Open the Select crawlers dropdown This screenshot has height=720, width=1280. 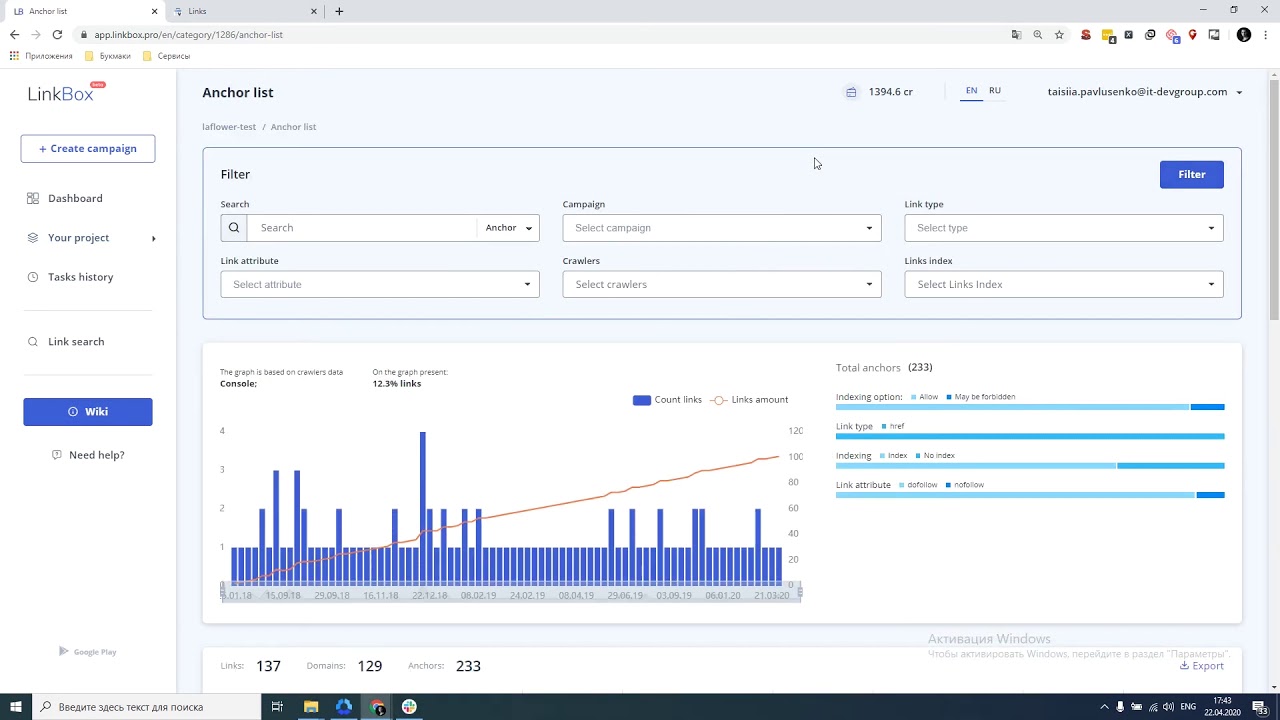click(722, 284)
